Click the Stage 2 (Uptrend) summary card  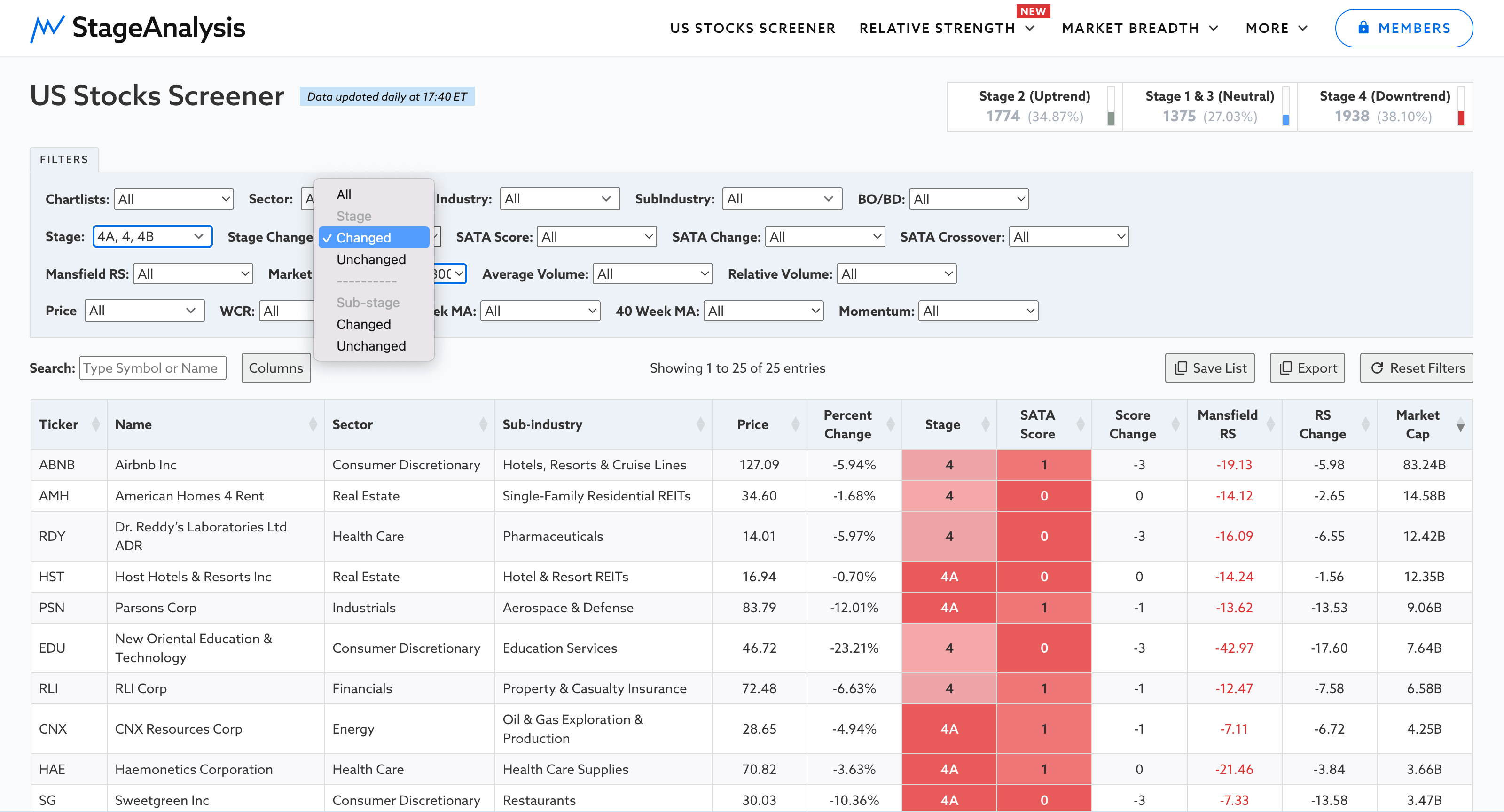pos(1034,106)
